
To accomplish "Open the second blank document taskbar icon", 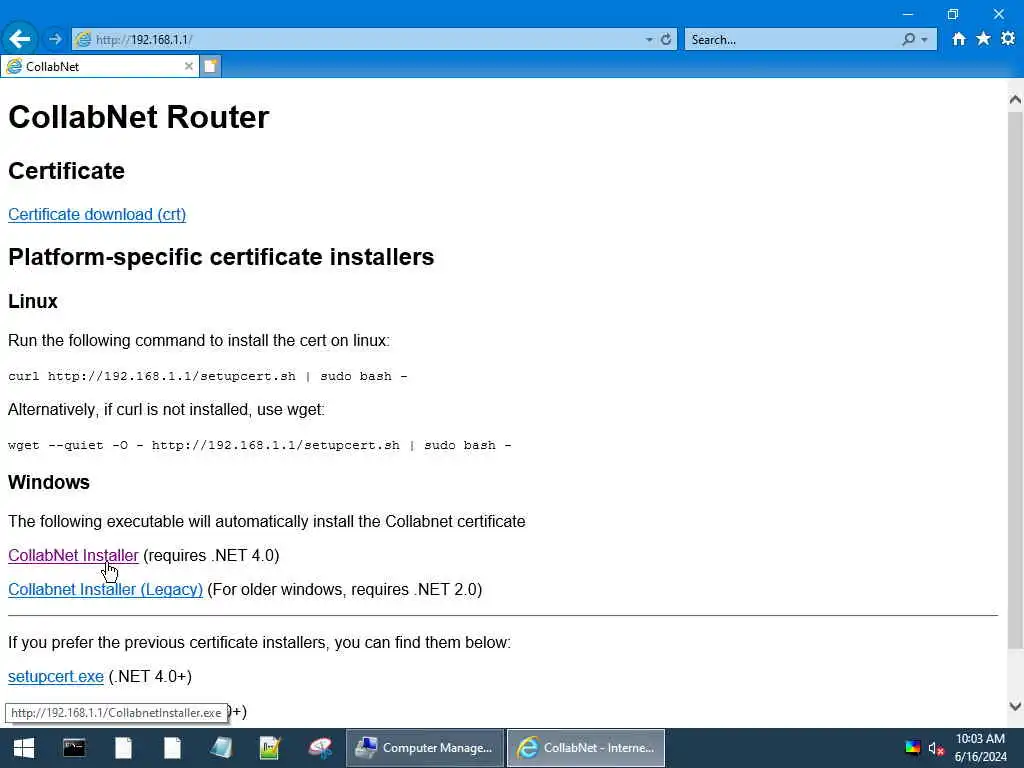I will [172, 748].
